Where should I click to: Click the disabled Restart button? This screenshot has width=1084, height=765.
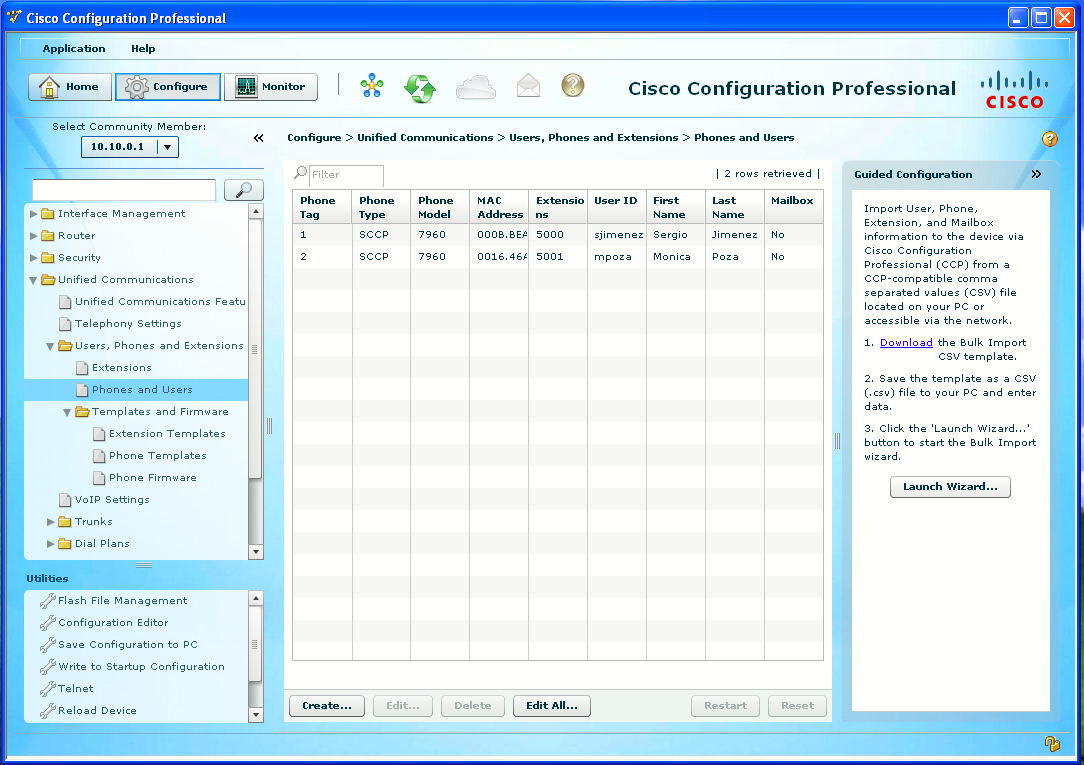(x=725, y=706)
